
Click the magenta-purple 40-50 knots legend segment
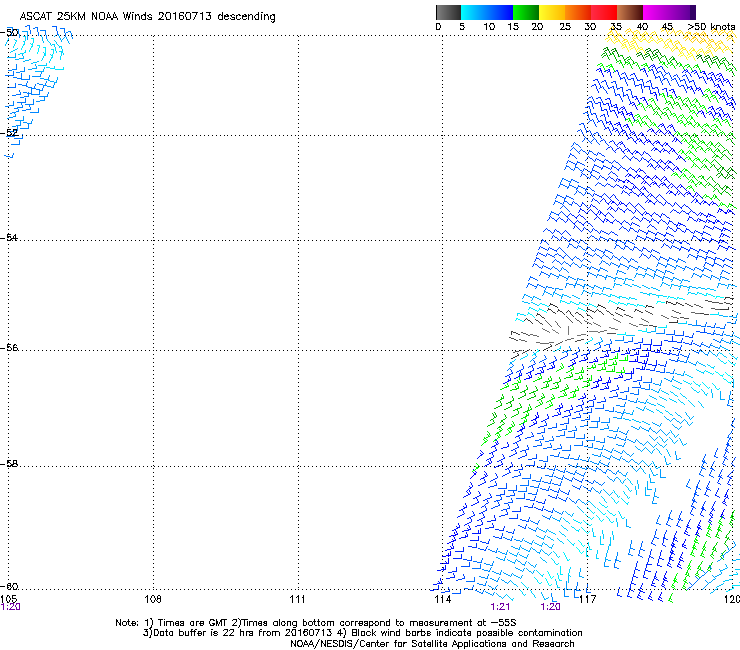tap(669, 12)
